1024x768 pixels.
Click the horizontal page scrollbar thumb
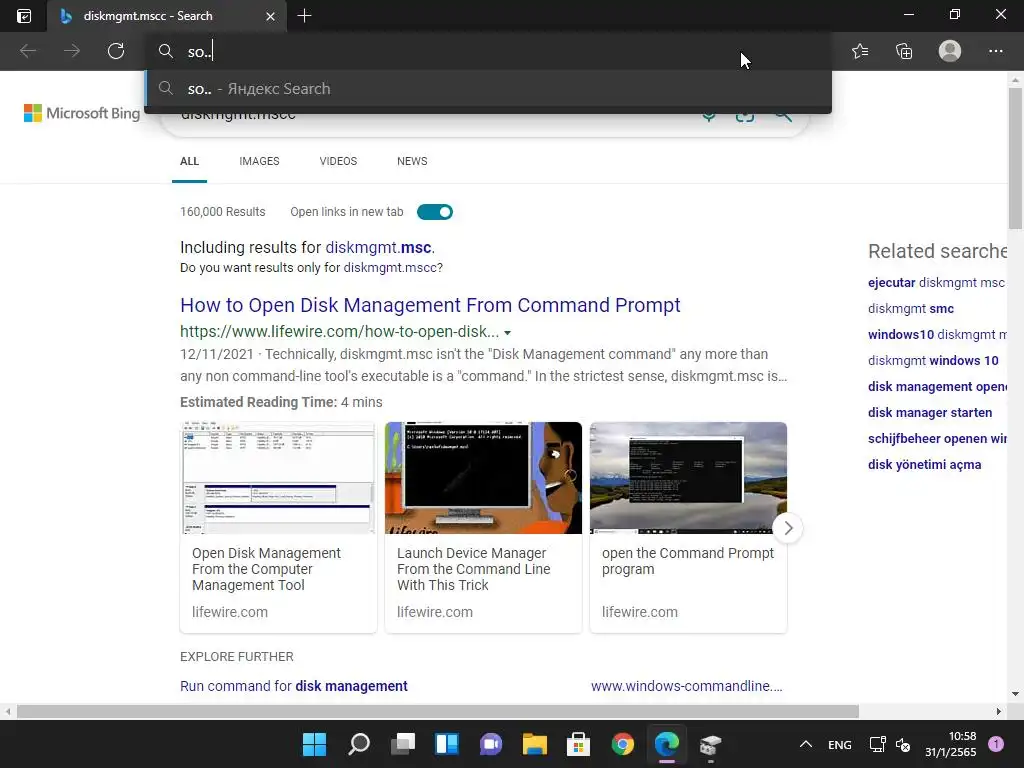pos(438,711)
